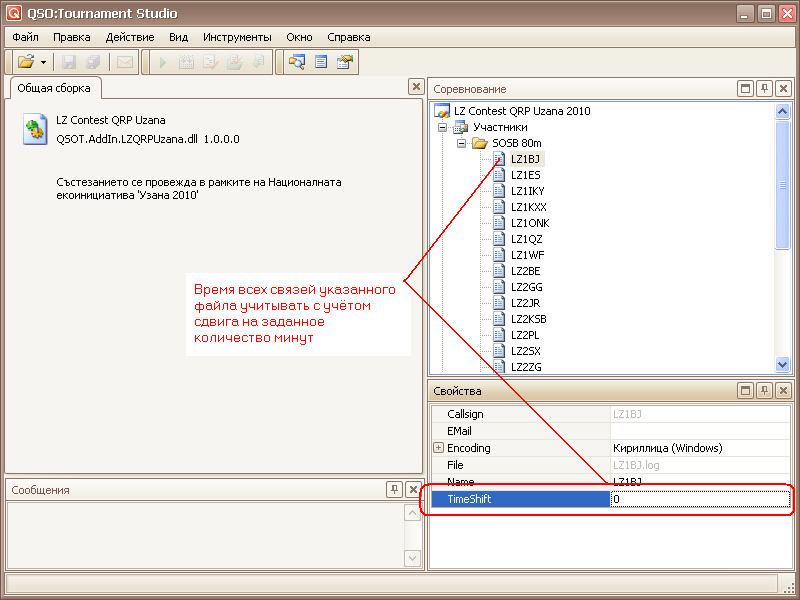Click the LZ1ES log file icon
The width and height of the screenshot is (800, 600).
(x=500, y=175)
